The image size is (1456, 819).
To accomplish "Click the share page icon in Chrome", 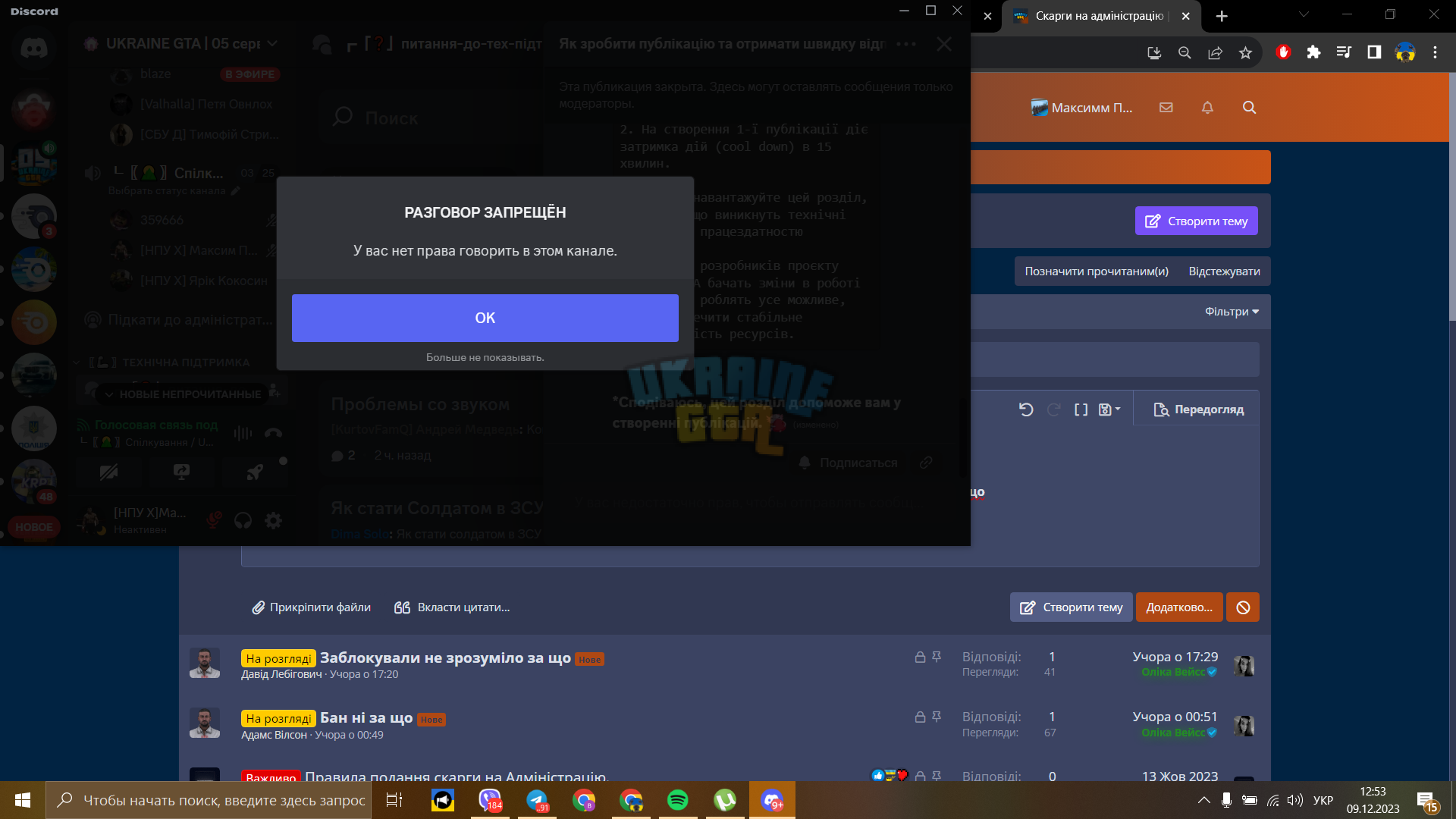I will (1215, 52).
